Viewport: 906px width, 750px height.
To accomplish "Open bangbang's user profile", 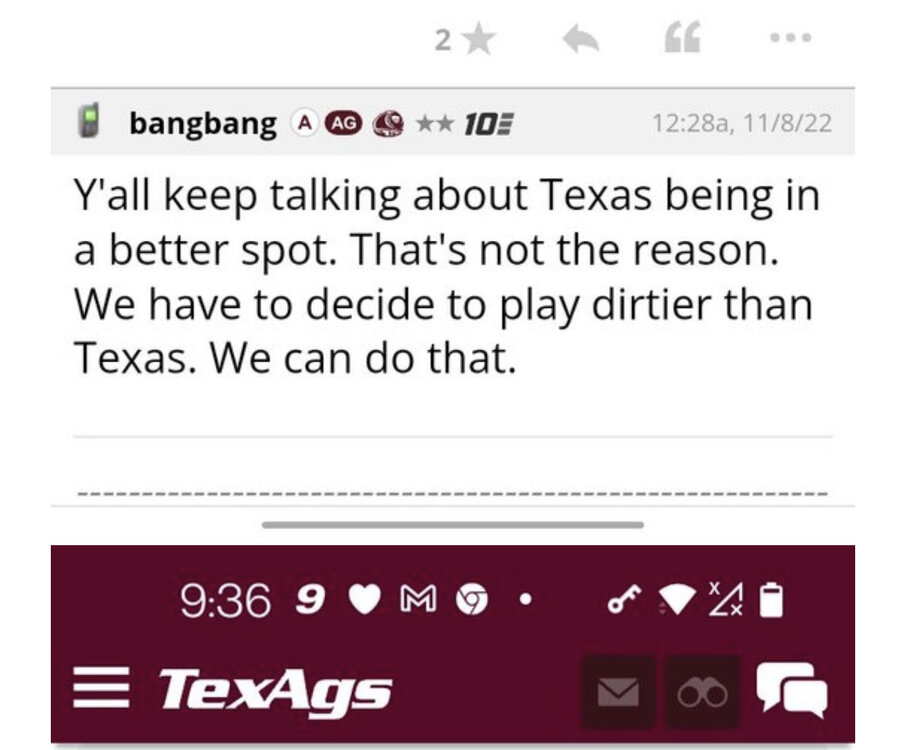I will pyautogui.click(x=203, y=123).
